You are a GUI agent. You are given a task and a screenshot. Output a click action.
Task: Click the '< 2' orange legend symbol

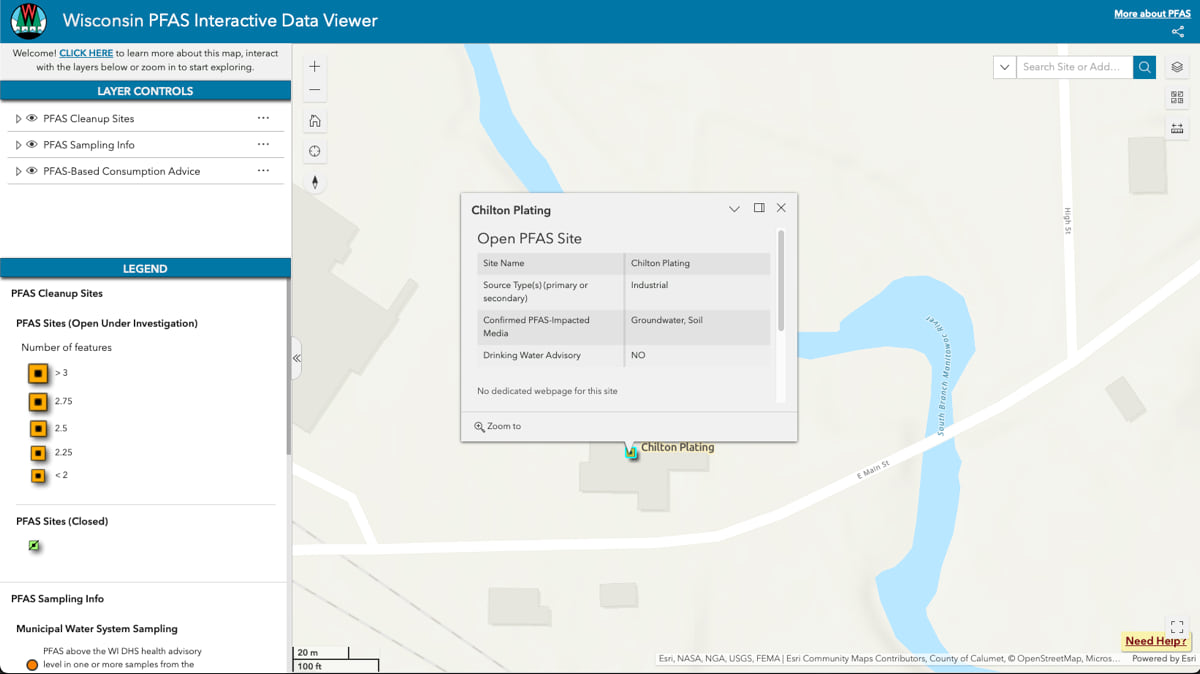38,476
